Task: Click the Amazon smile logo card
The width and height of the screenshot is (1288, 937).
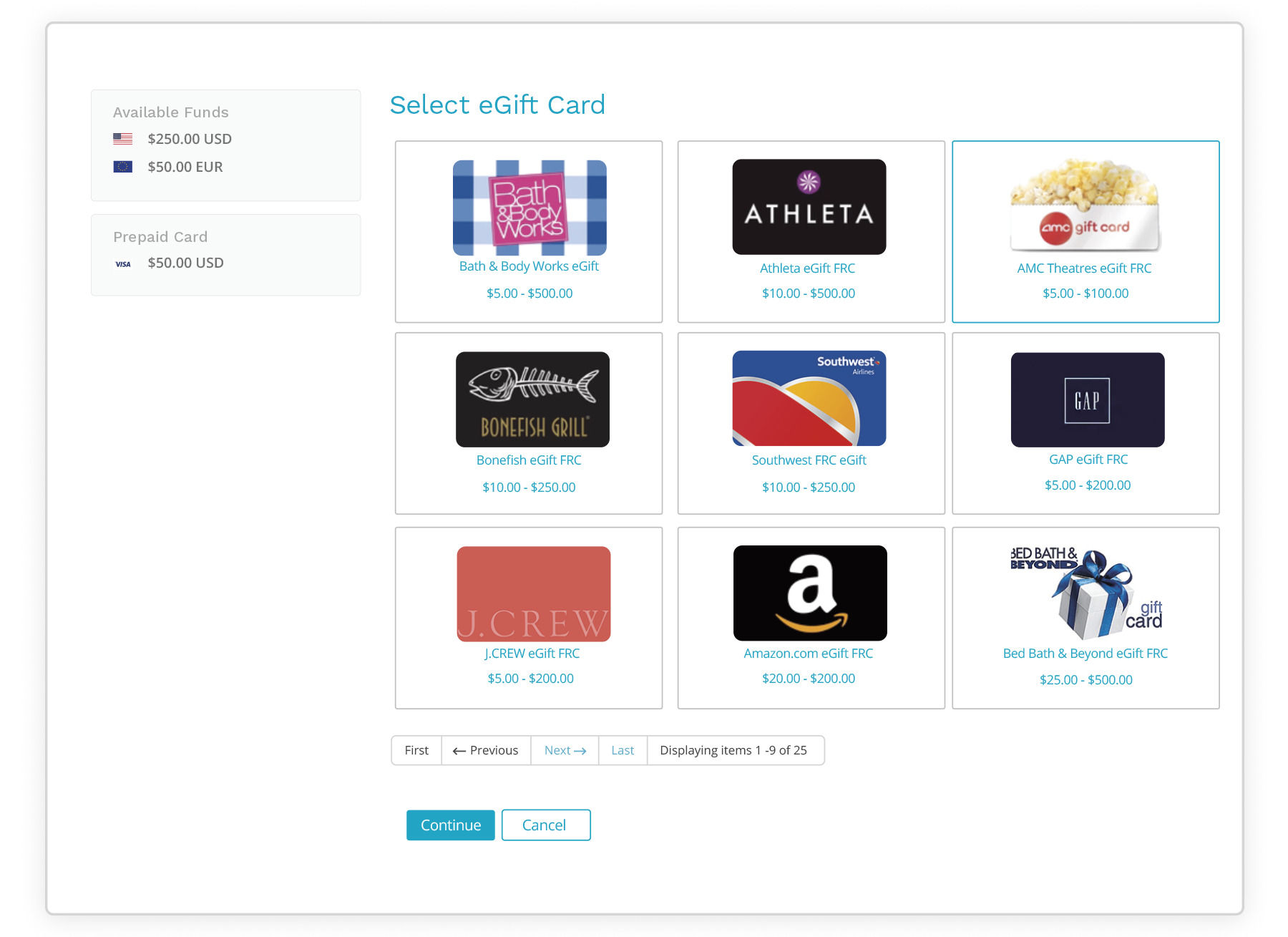Action: 809,593
